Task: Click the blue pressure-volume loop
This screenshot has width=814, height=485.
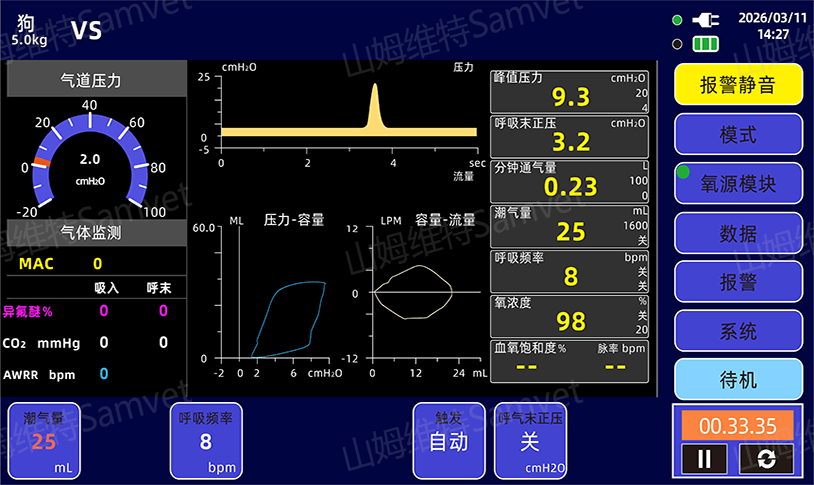Action: (x=289, y=319)
